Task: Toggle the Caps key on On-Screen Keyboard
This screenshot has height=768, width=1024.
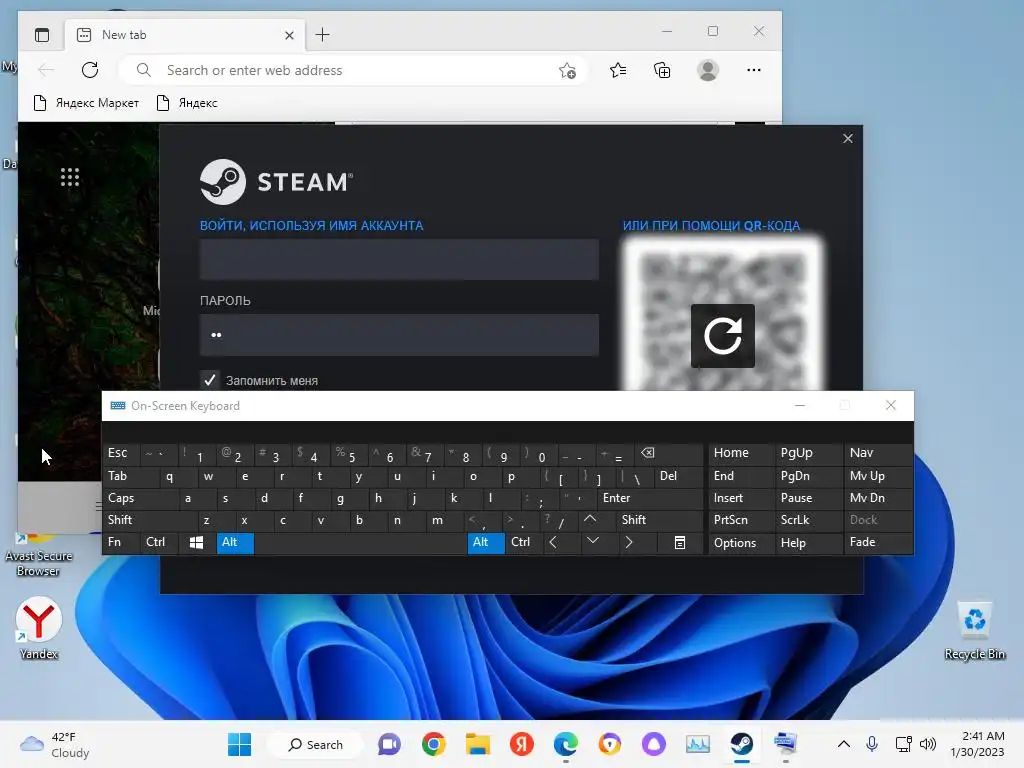Action: [x=140, y=498]
